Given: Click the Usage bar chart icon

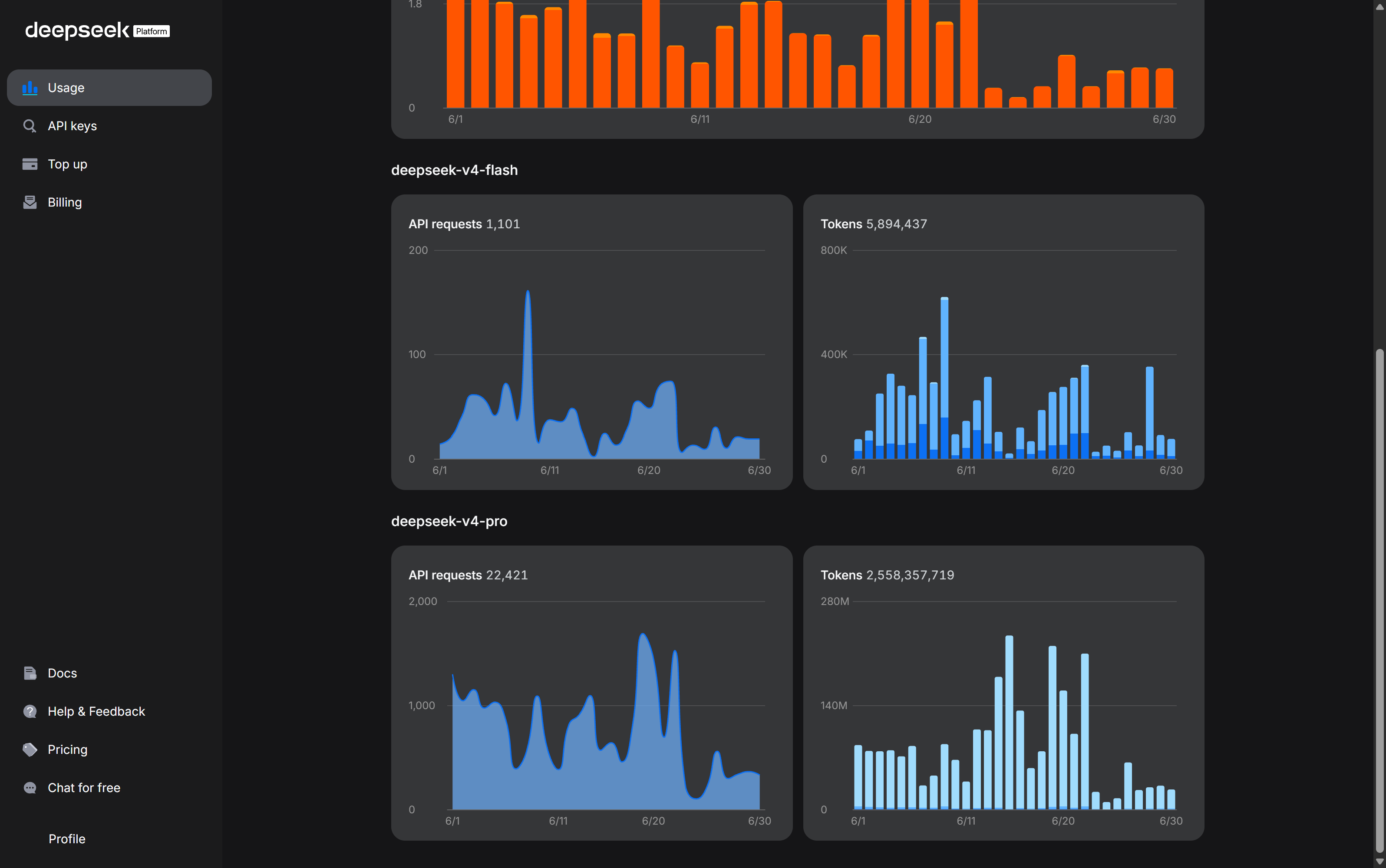Looking at the screenshot, I should point(30,88).
